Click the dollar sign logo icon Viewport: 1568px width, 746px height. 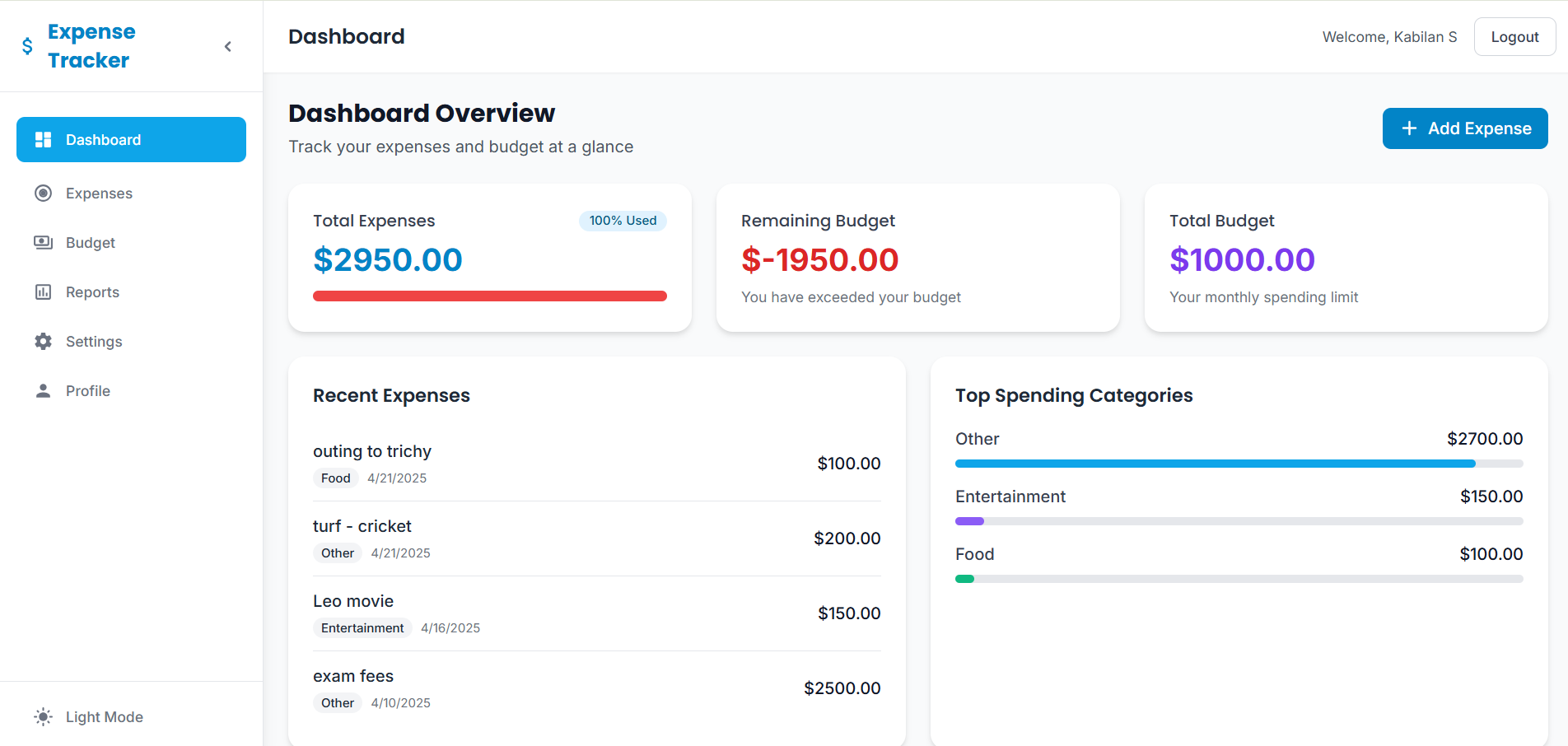[26, 45]
